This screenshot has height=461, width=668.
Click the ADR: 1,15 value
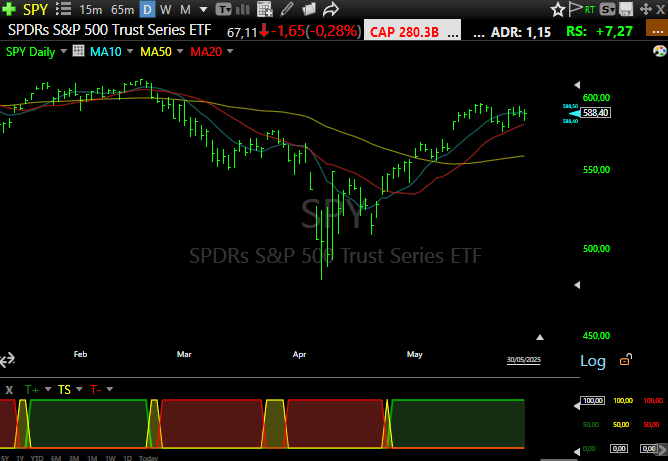tap(521, 32)
